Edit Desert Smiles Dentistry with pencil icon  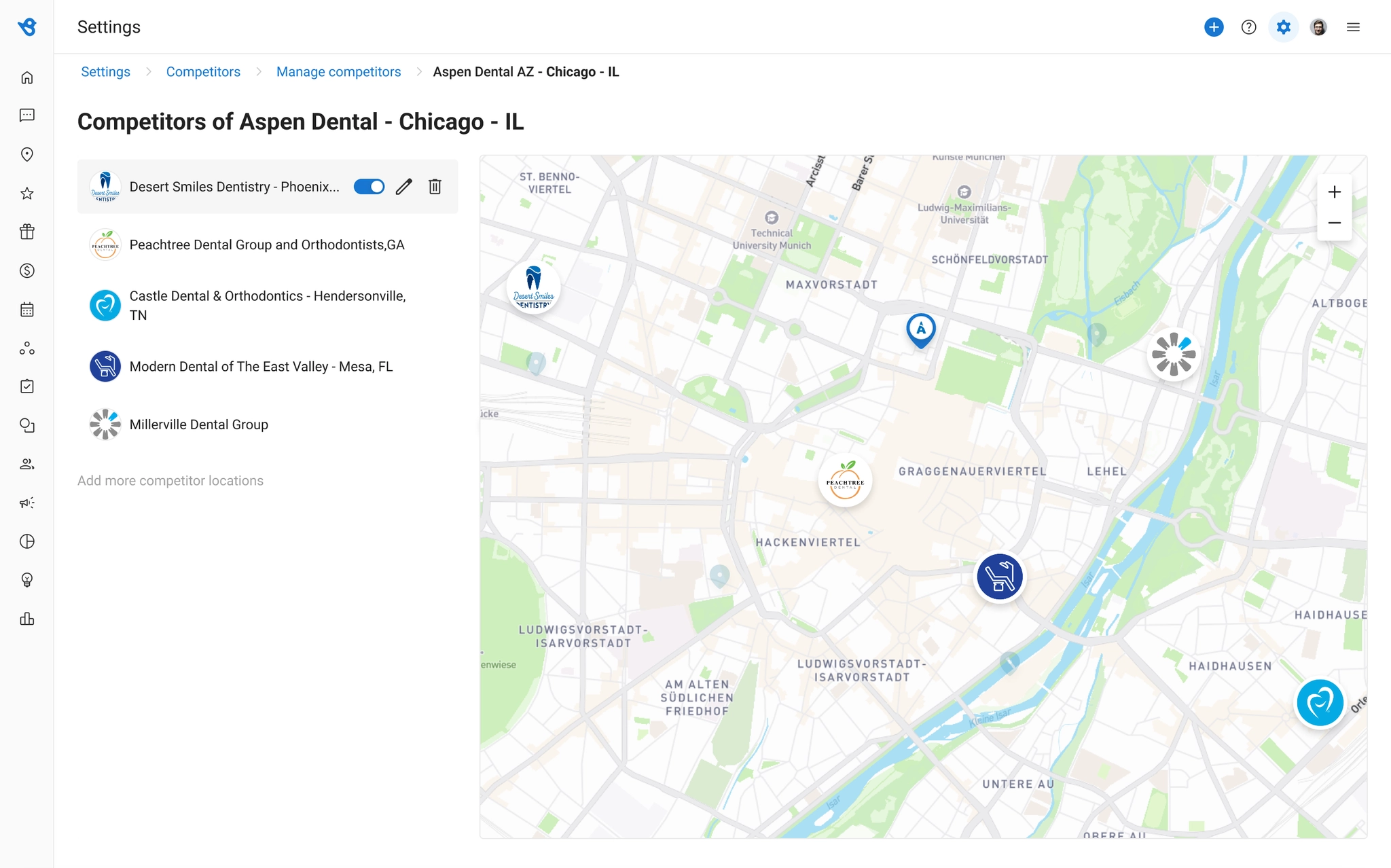tap(404, 187)
